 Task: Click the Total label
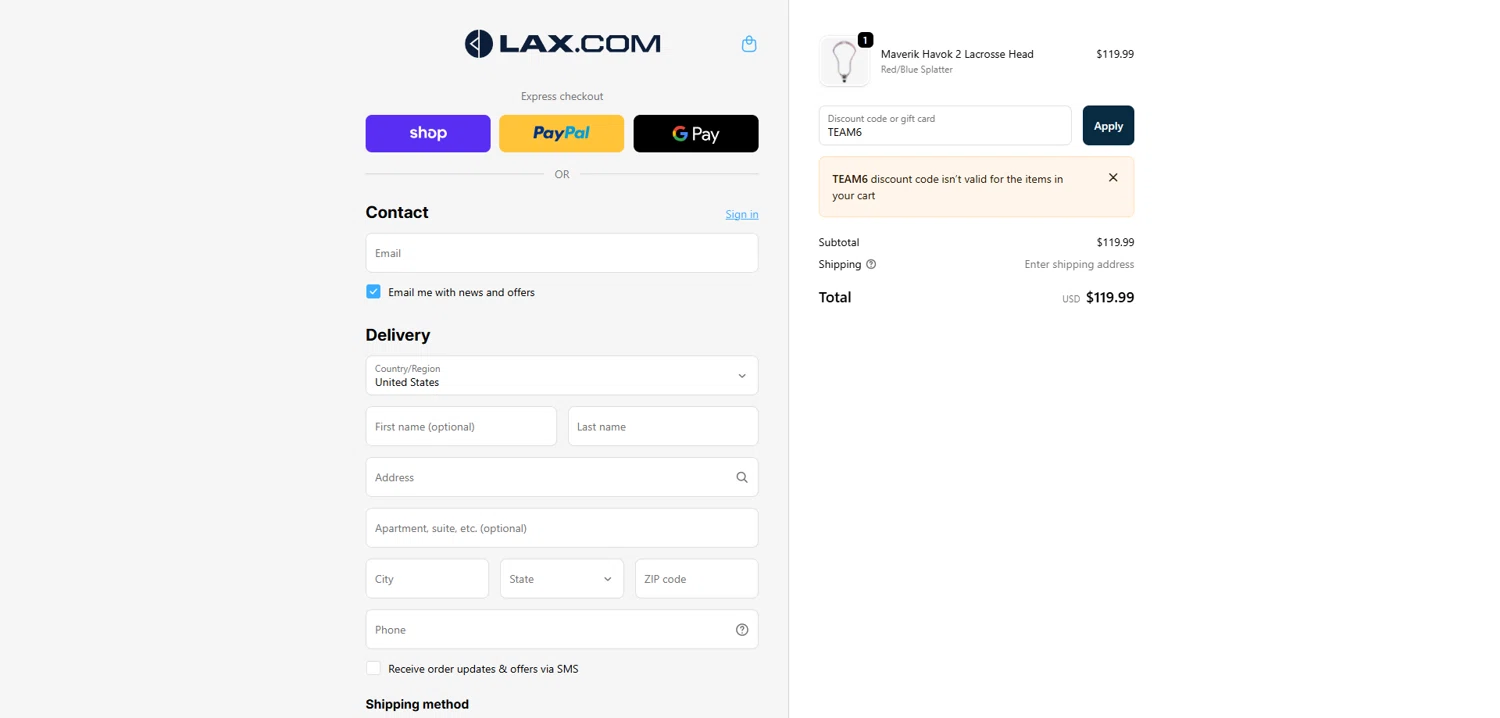click(x=835, y=297)
